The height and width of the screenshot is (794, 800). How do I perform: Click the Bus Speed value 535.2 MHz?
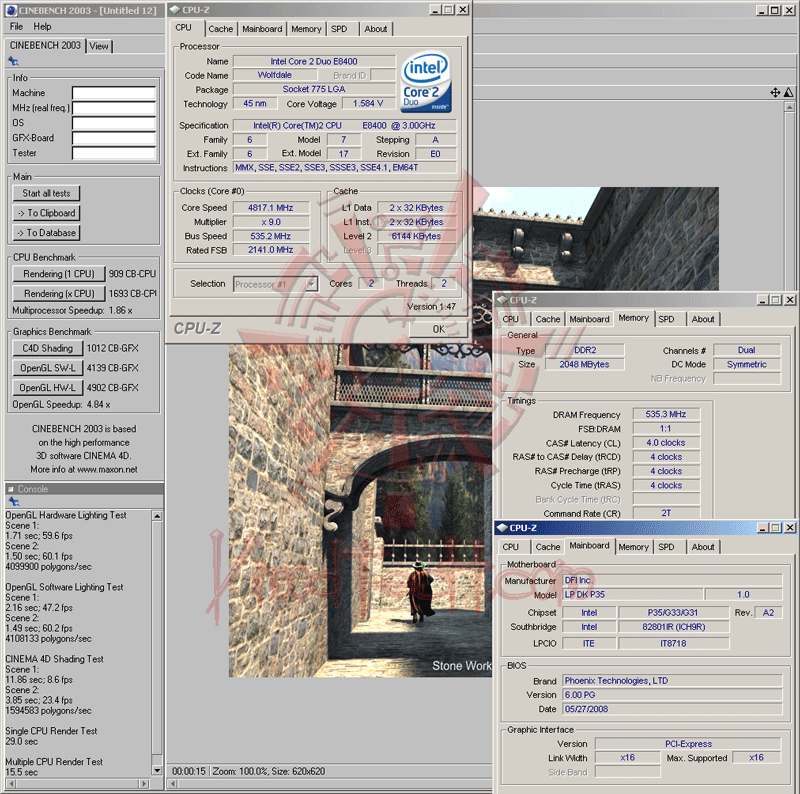coord(271,236)
